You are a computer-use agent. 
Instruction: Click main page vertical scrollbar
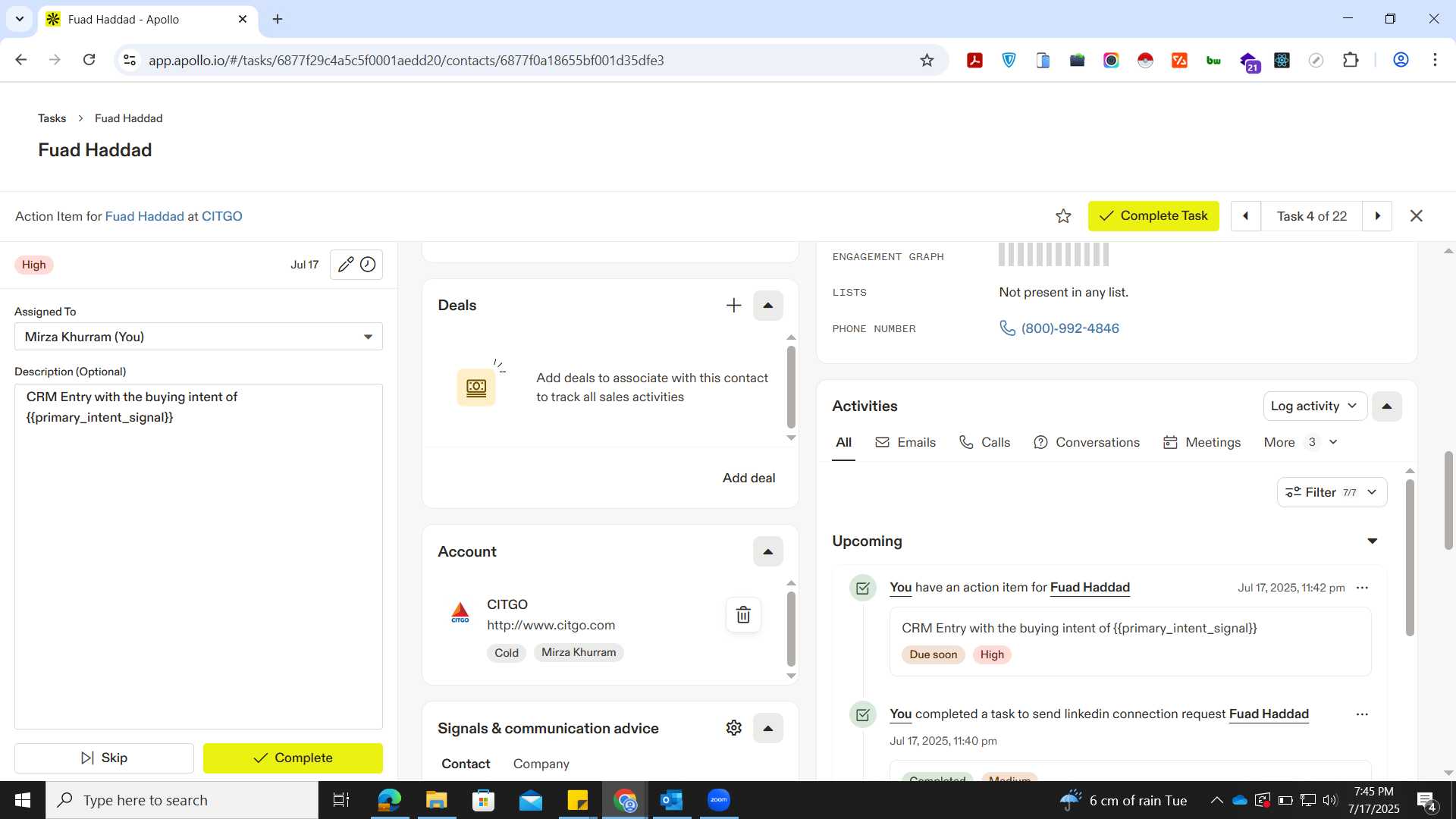click(x=1448, y=500)
